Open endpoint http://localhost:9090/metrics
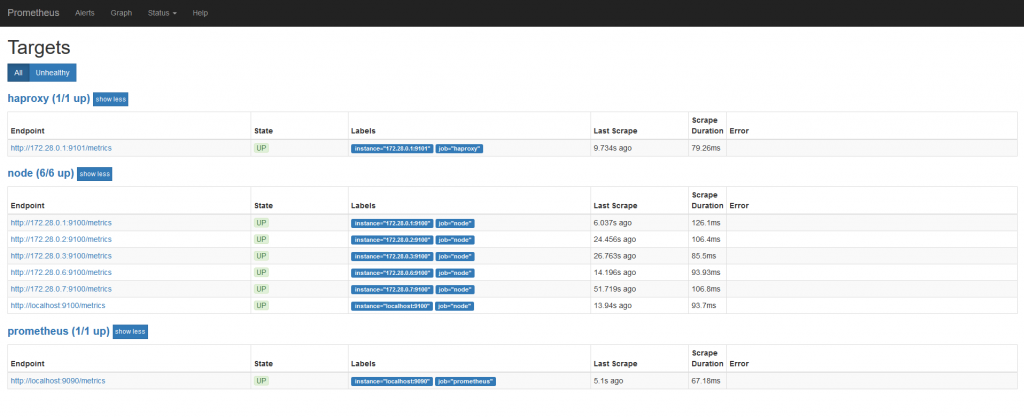The image size is (1024, 417). 58,380
